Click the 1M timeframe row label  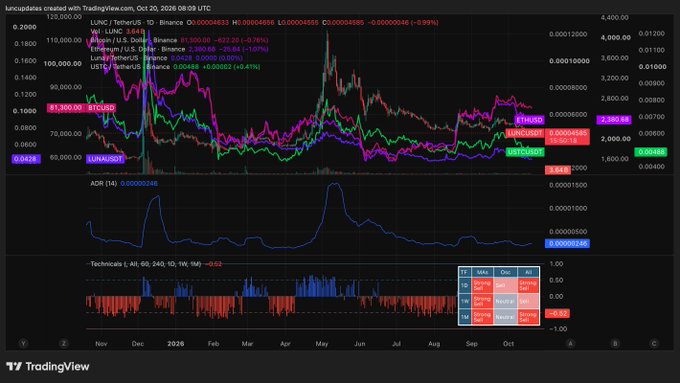464,317
